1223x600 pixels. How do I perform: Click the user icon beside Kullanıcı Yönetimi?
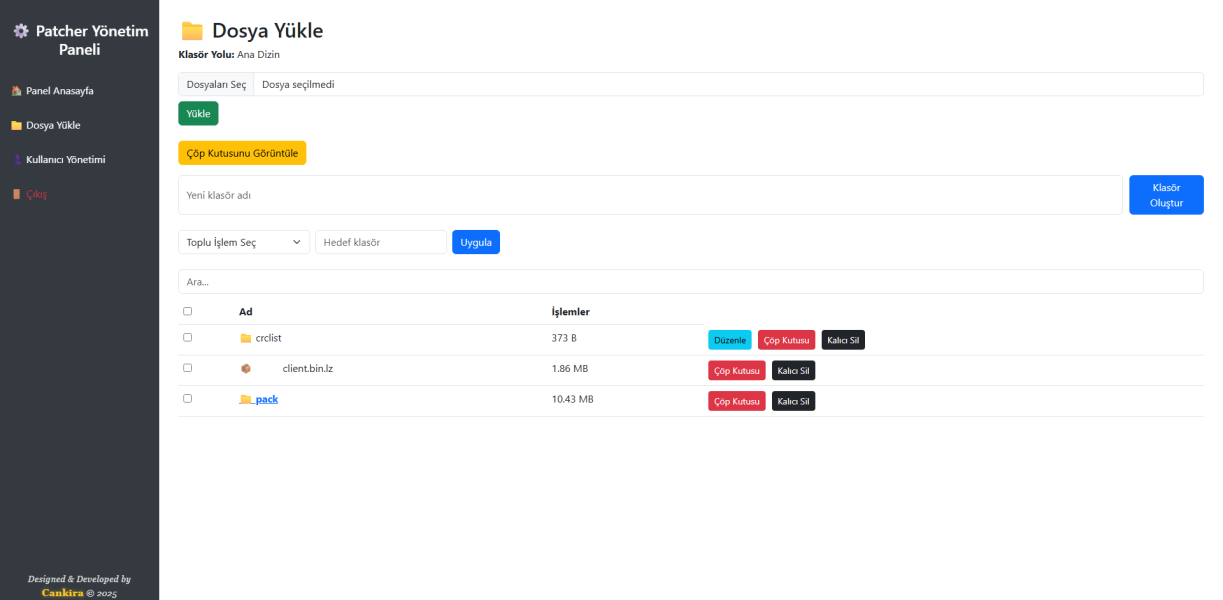tap(16, 160)
